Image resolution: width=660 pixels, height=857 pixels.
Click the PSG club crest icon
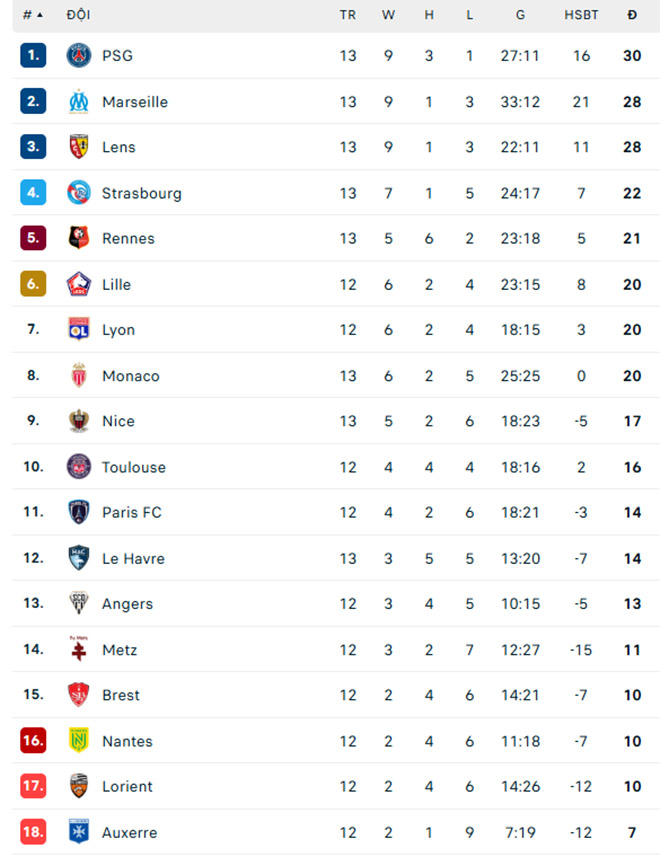coord(78,56)
